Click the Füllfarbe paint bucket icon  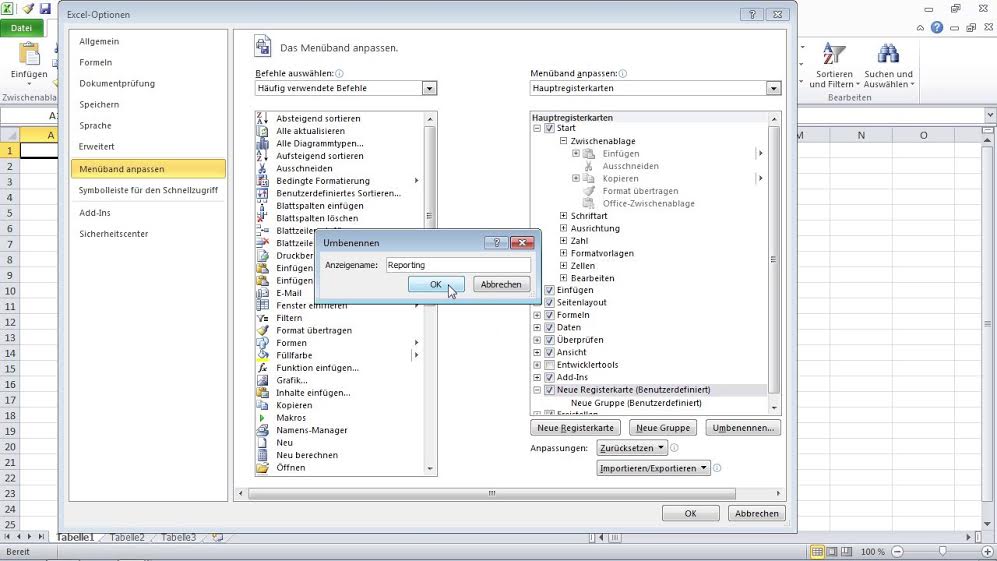pyautogui.click(x=262, y=355)
